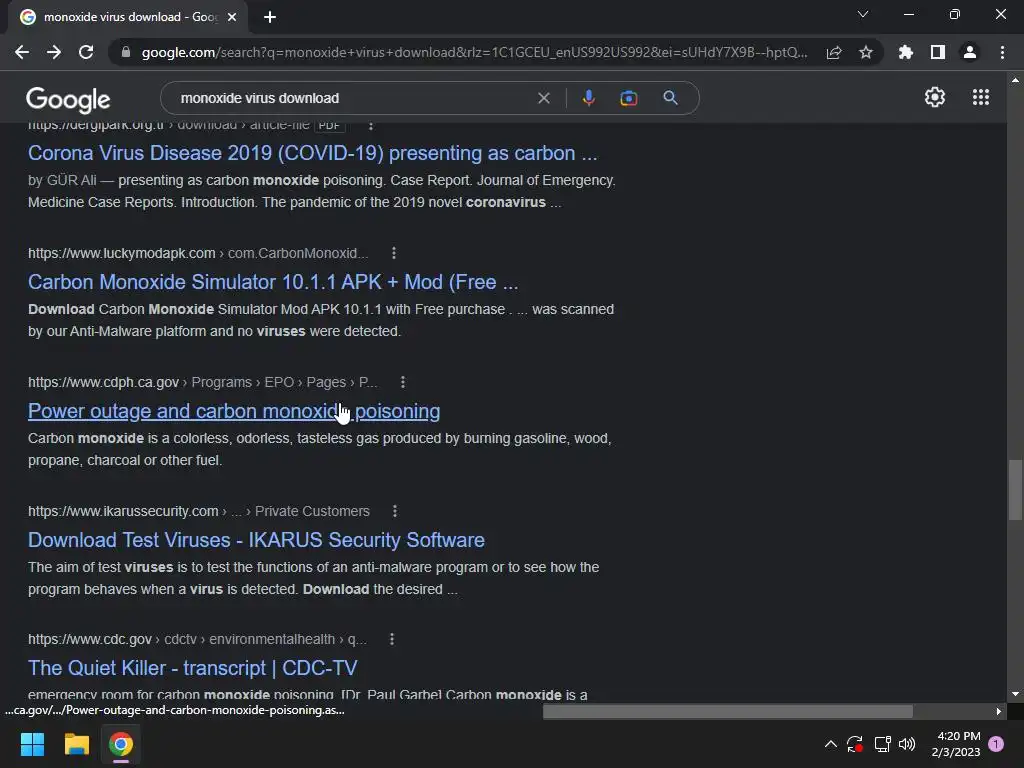Go back to the previous page

point(22,52)
